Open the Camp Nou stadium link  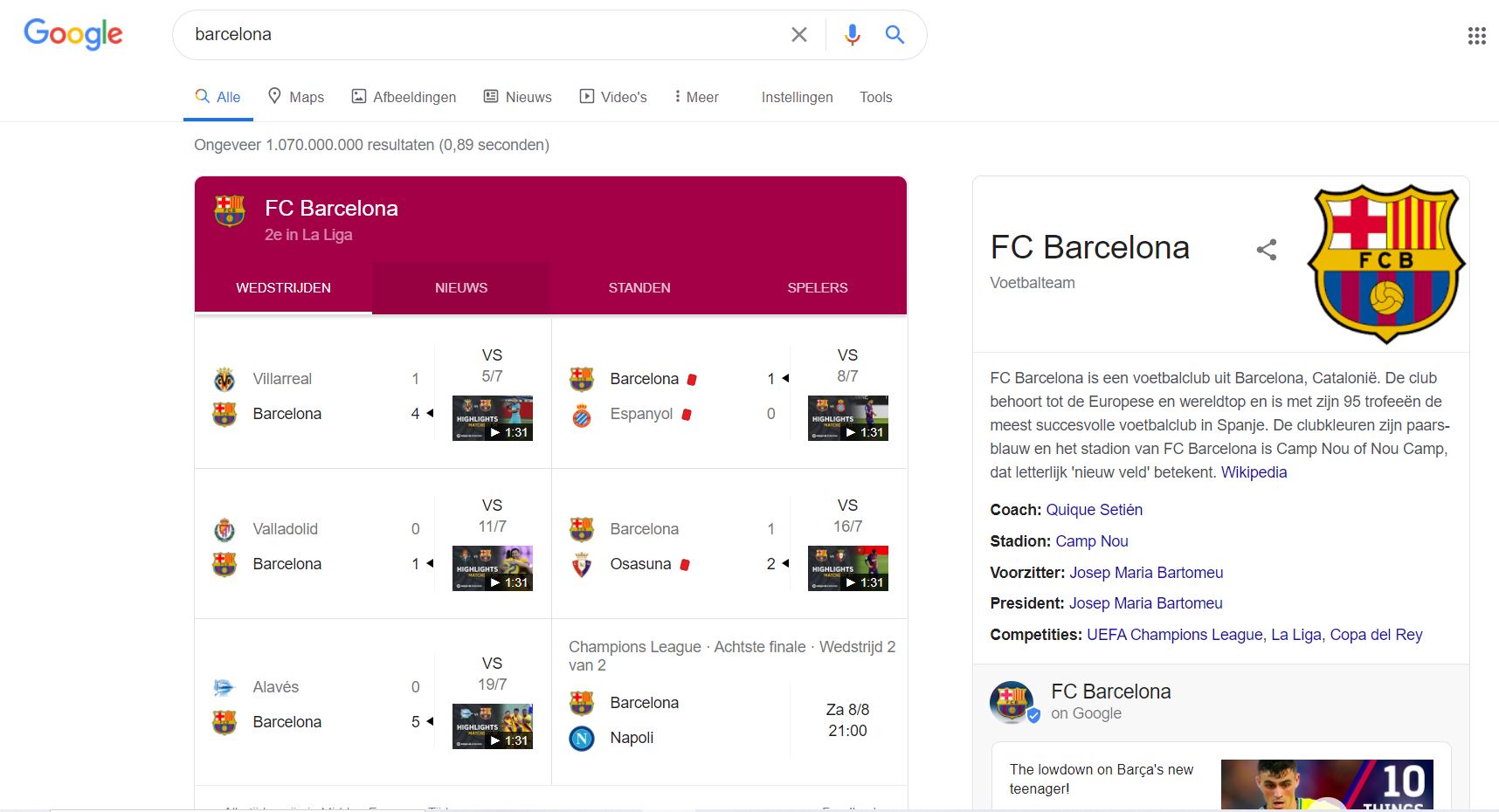tap(1092, 541)
